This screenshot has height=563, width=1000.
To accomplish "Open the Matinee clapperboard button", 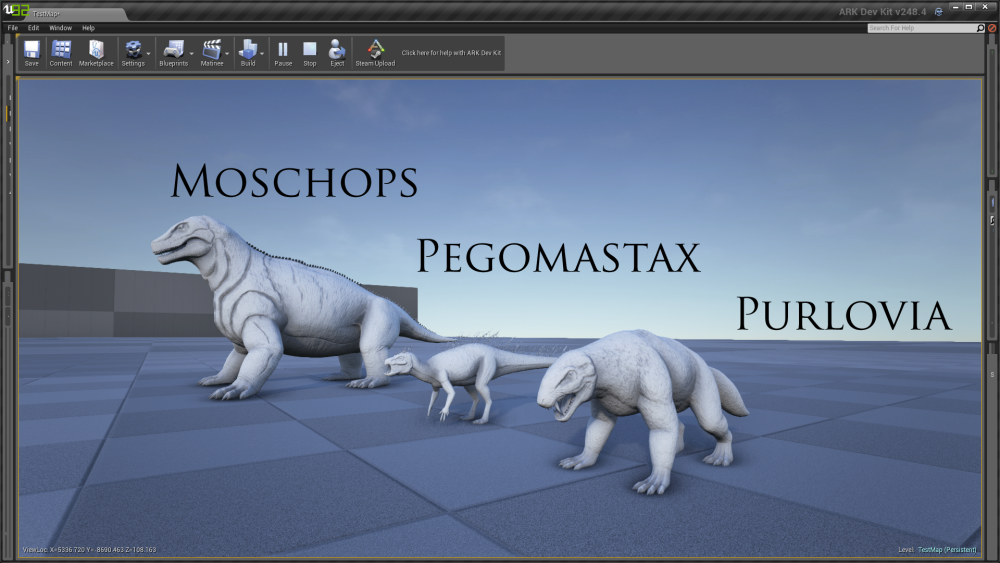I will [x=212, y=53].
